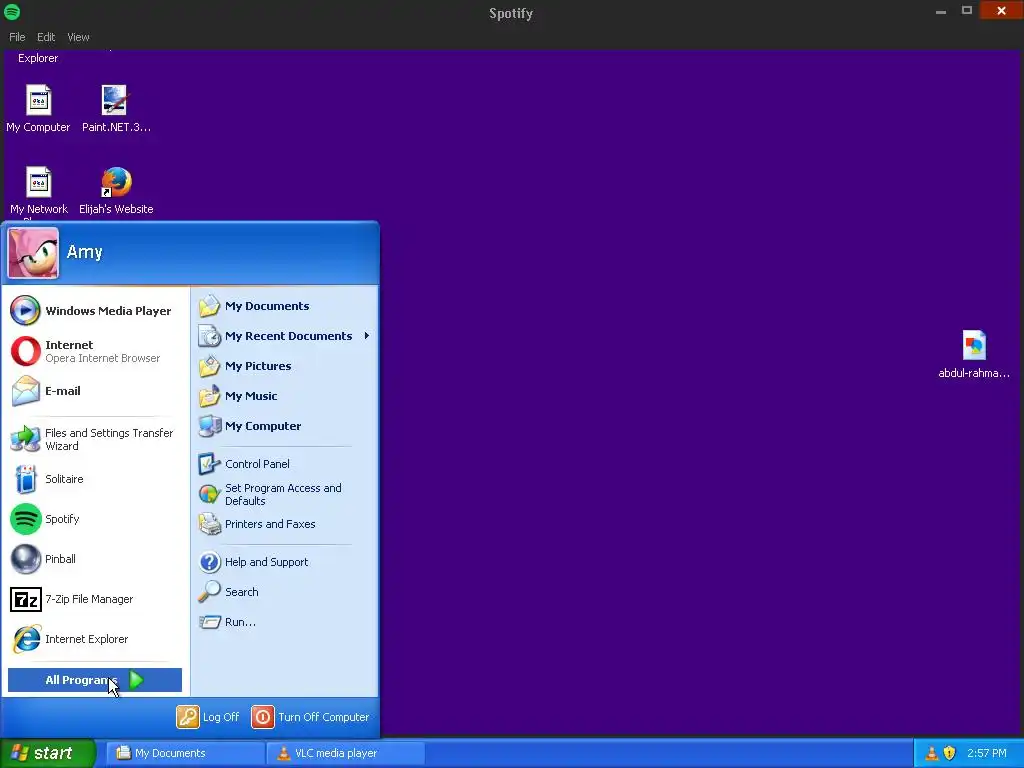This screenshot has width=1024, height=768.
Task: Start Solitaire game
Action: [95, 479]
